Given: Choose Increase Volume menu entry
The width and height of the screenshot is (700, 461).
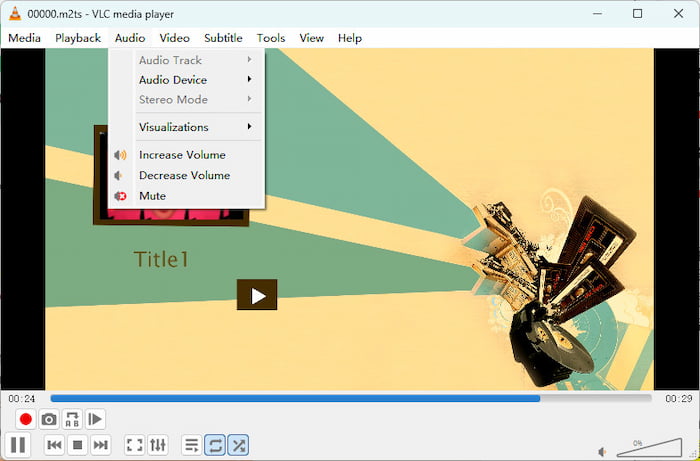Looking at the screenshot, I should pyautogui.click(x=186, y=155).
